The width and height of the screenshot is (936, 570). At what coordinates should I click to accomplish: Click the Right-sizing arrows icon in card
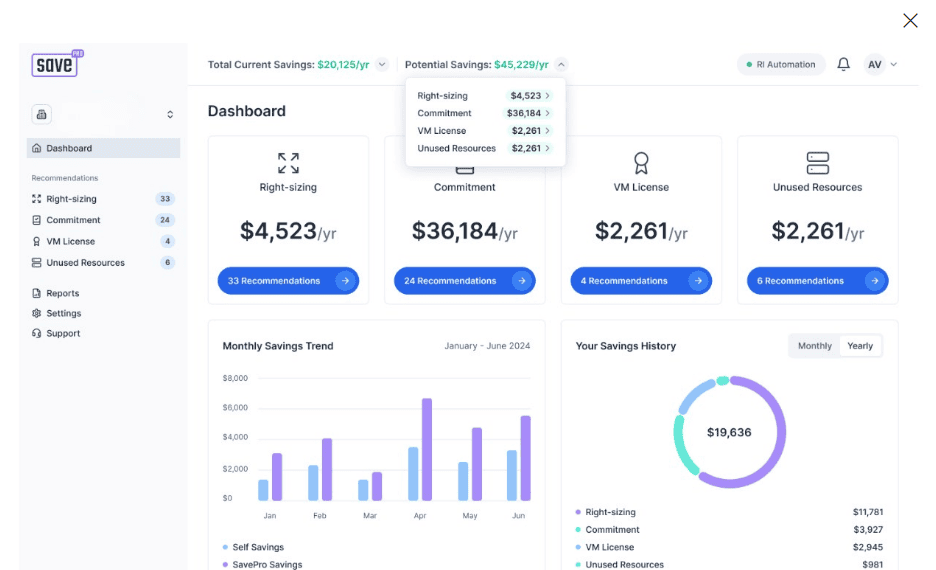coord(288,163)
